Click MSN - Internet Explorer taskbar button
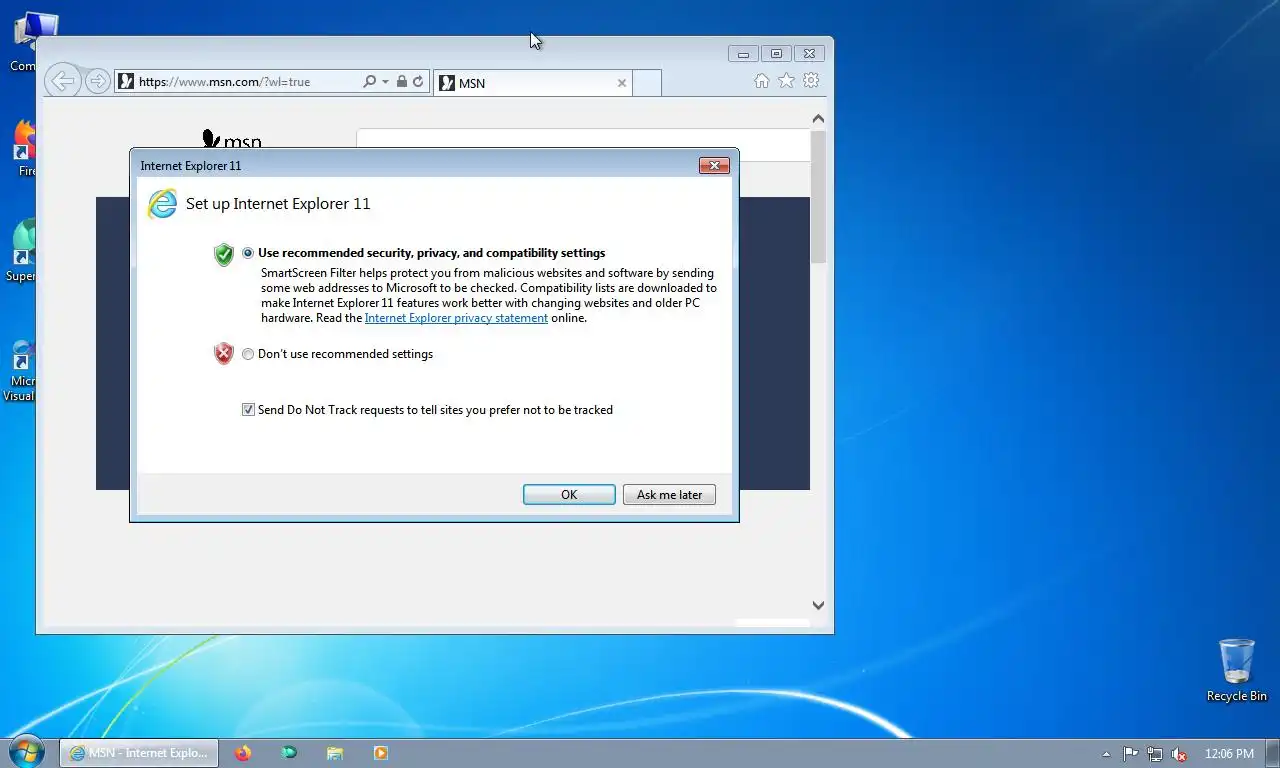Screen dimensions: 1280x768 pyautogui.click(x=139, y=753)
